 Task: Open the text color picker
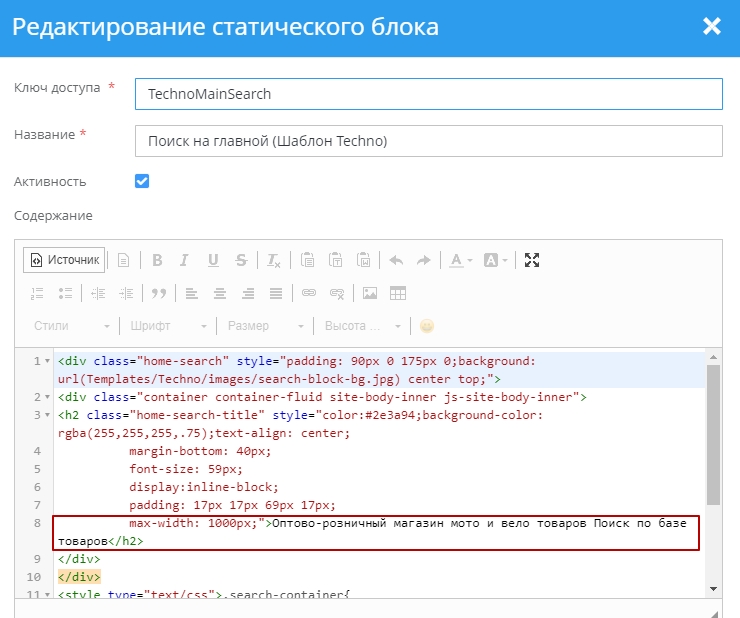pyautogui.click(x=460, y=260)
